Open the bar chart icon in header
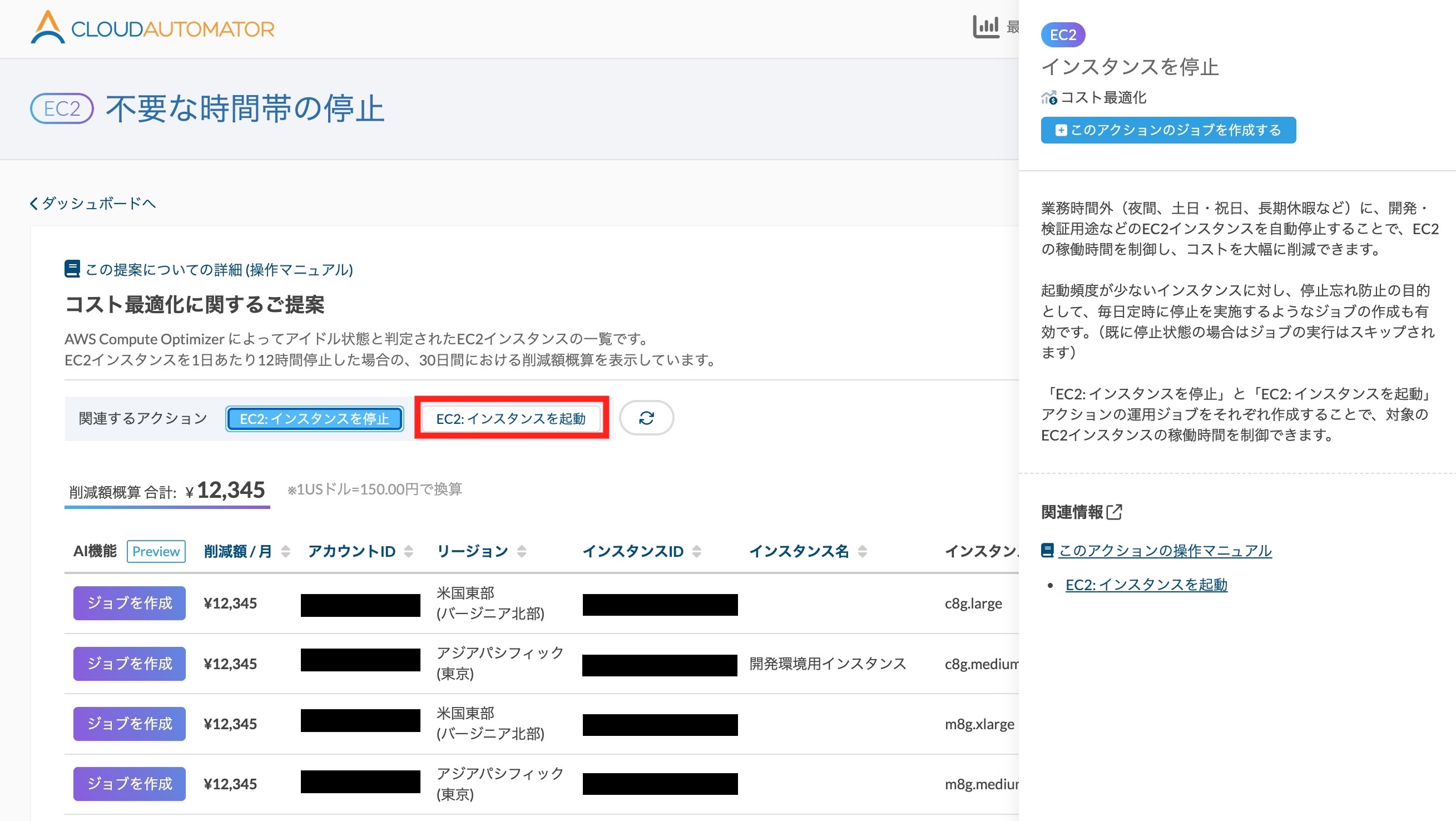Image resolution: width=1456 pixels, height=821 pixels. [x=985, y=27]
